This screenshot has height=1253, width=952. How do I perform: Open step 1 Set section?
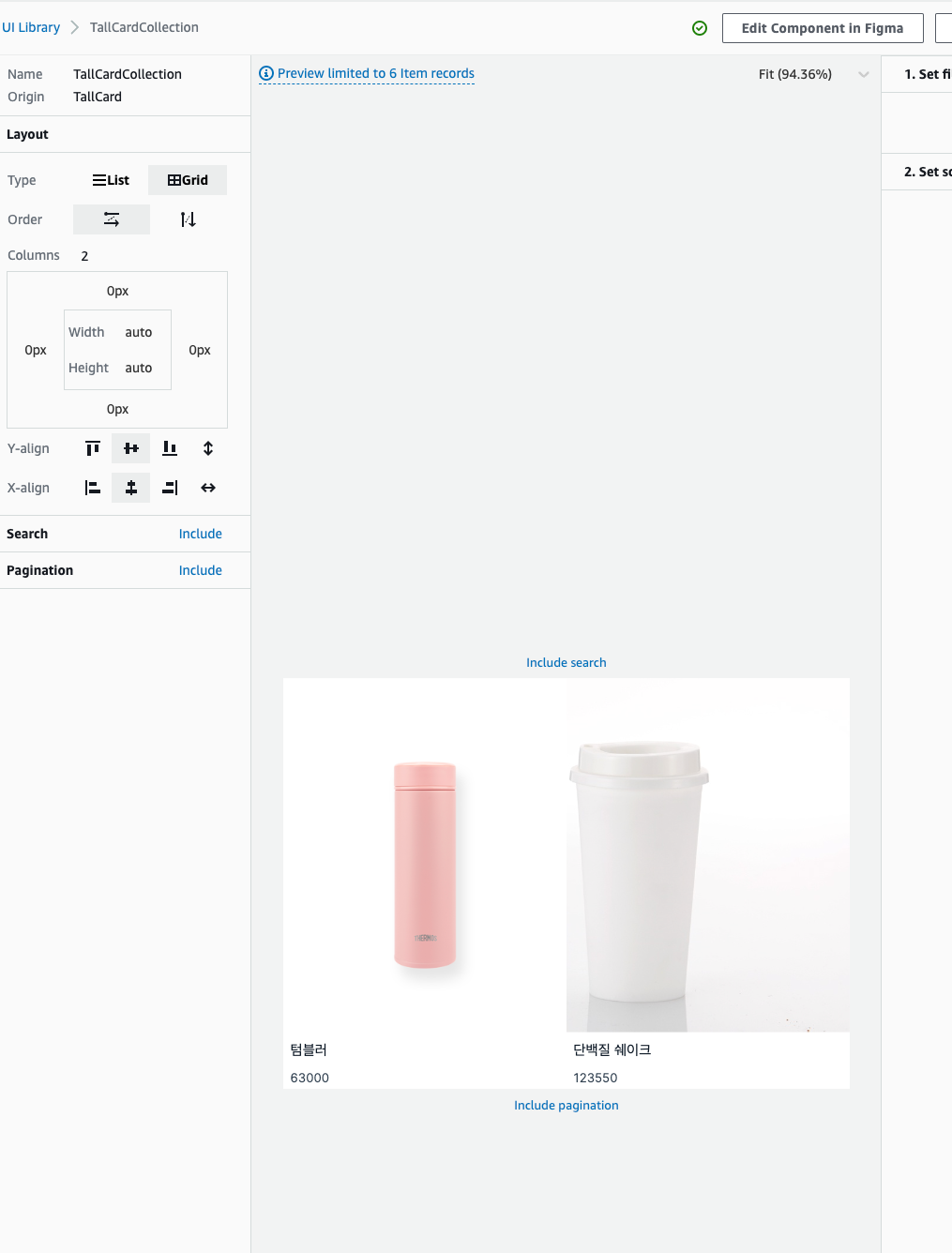(917, 74)
